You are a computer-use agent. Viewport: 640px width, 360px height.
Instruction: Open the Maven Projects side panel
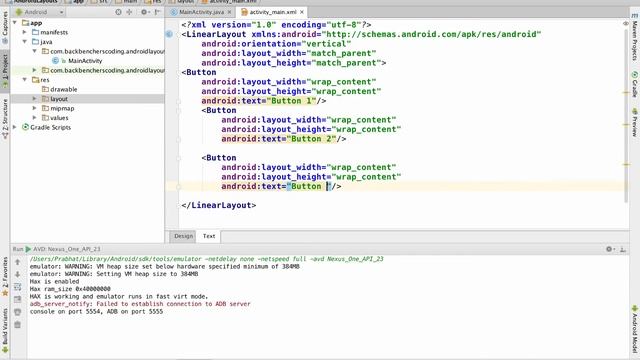click(635, 38)
